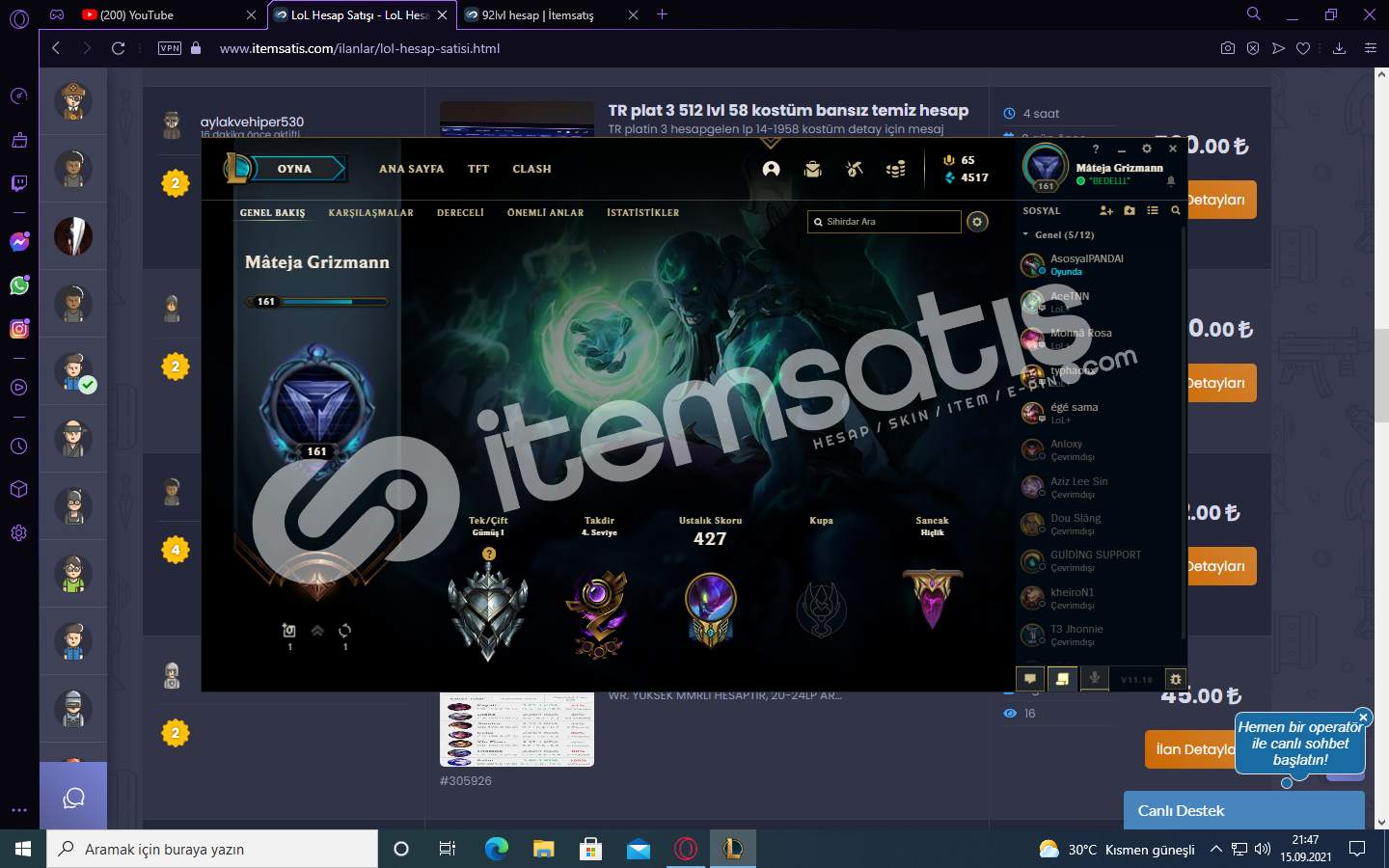Open the store coins icon

click(896, 169)
